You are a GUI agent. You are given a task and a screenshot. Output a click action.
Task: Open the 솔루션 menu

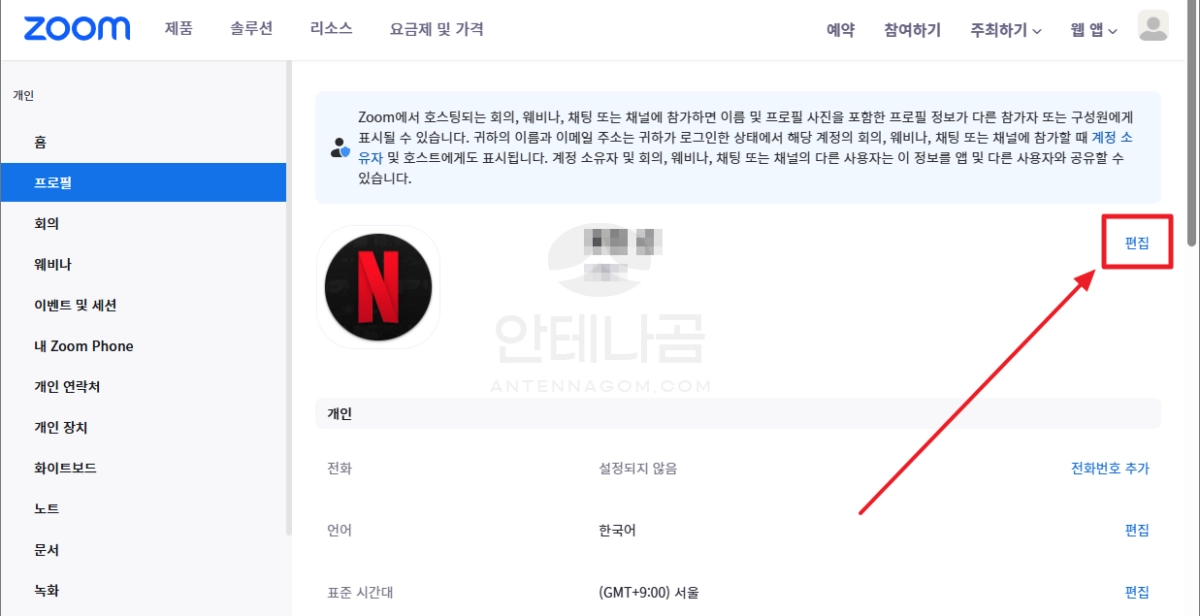(x=252, y=29)
